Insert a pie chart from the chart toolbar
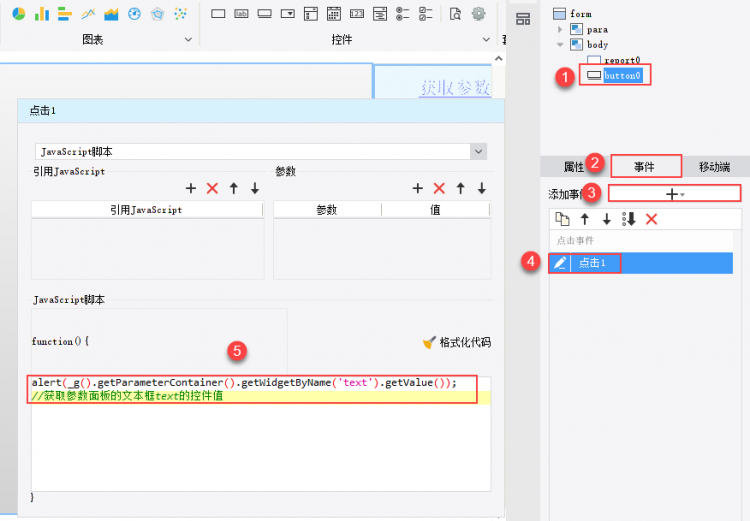The height and width of the screenshot is (521, 750). click(x=19, y=14)
